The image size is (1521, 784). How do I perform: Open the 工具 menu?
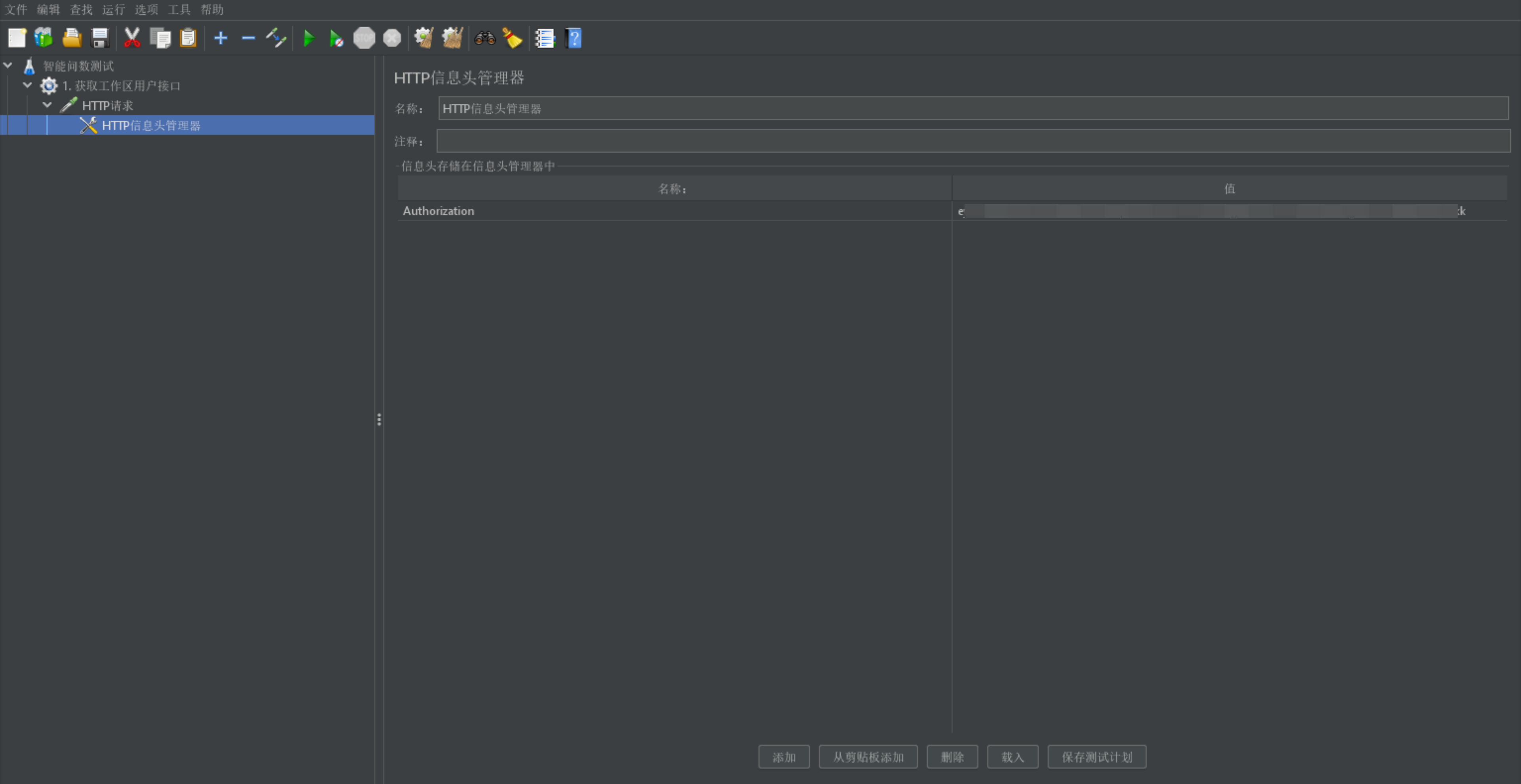pyautogui.click(x=179, y=10)
